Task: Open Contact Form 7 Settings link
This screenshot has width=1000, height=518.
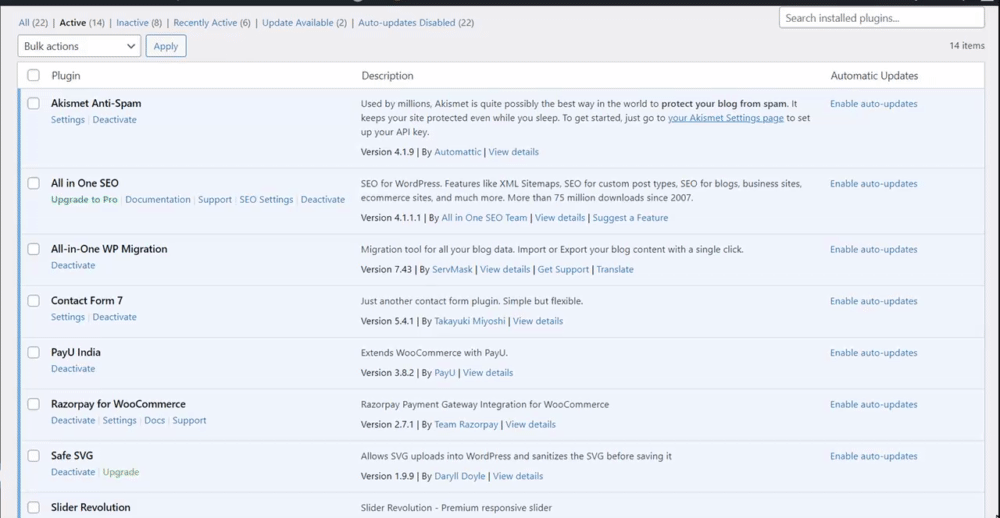Action: [68, 317]
